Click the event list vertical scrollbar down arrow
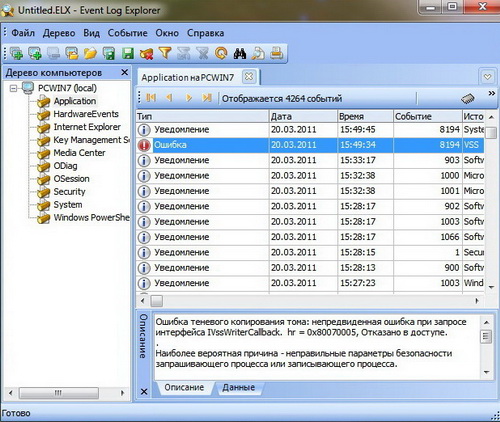 point(491,287)
